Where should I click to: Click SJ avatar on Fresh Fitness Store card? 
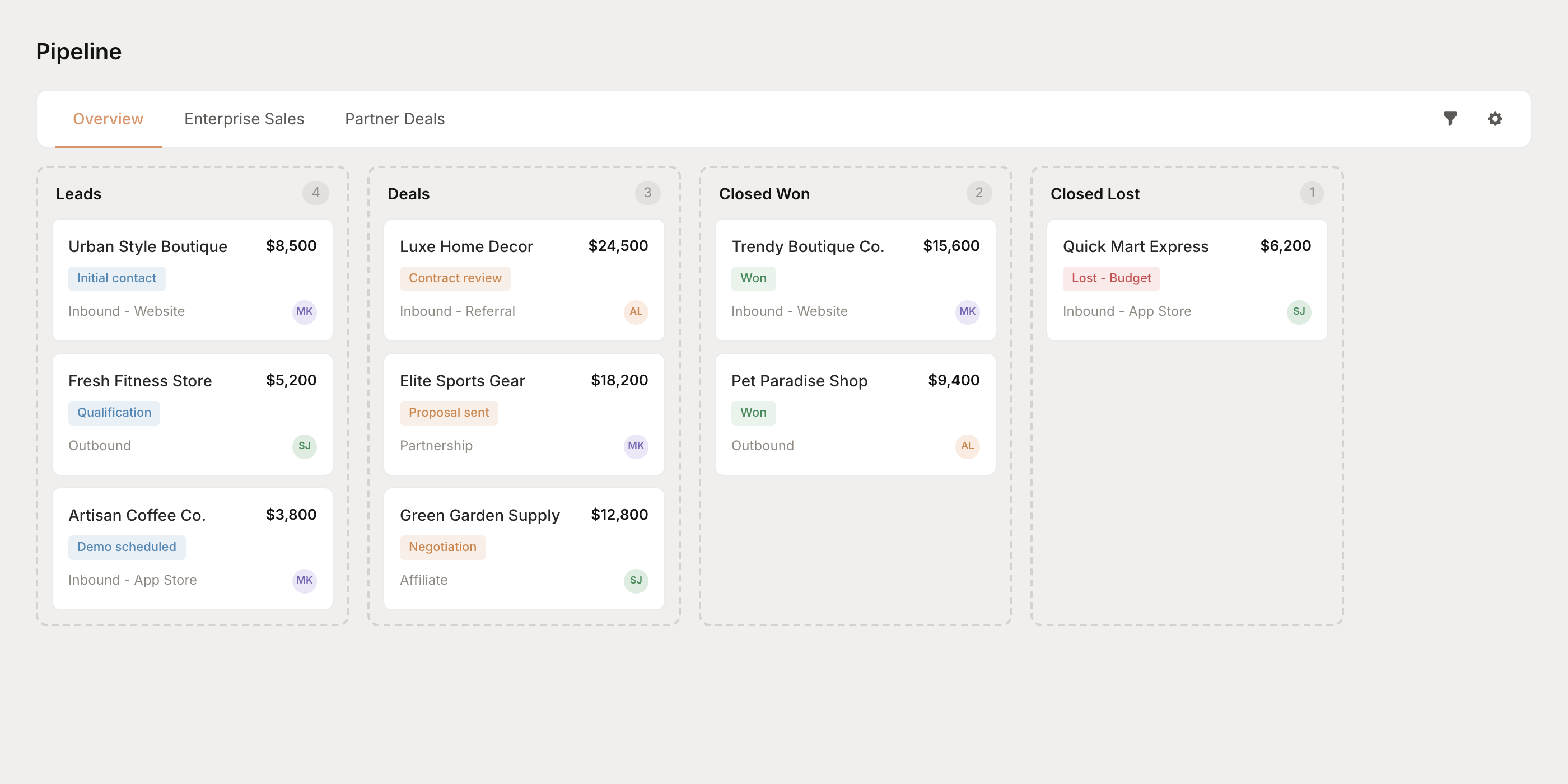pos(304,446)
